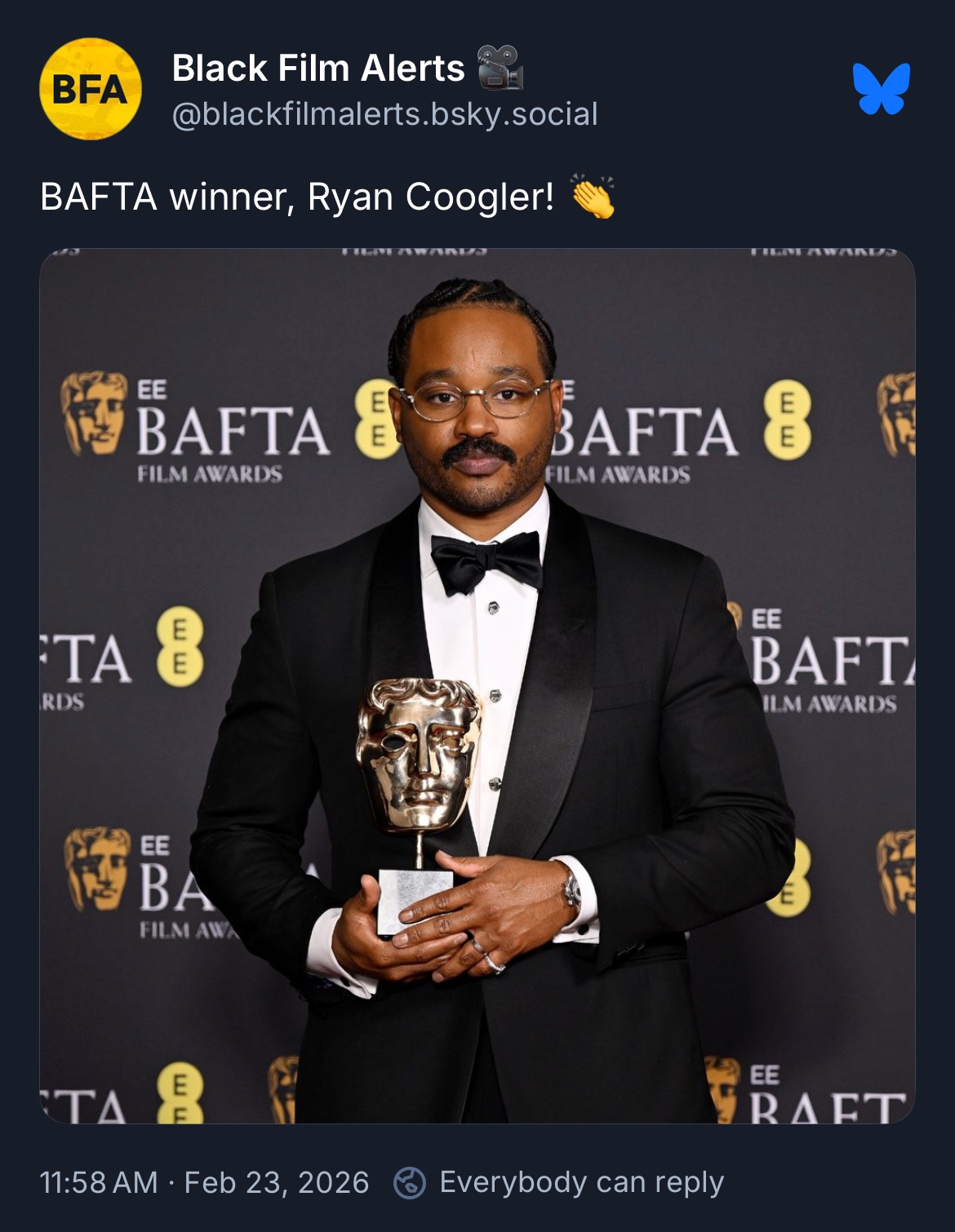955x1232 pixels.
Task: Click the silver wristwatch in the photo
Action: 570,888
